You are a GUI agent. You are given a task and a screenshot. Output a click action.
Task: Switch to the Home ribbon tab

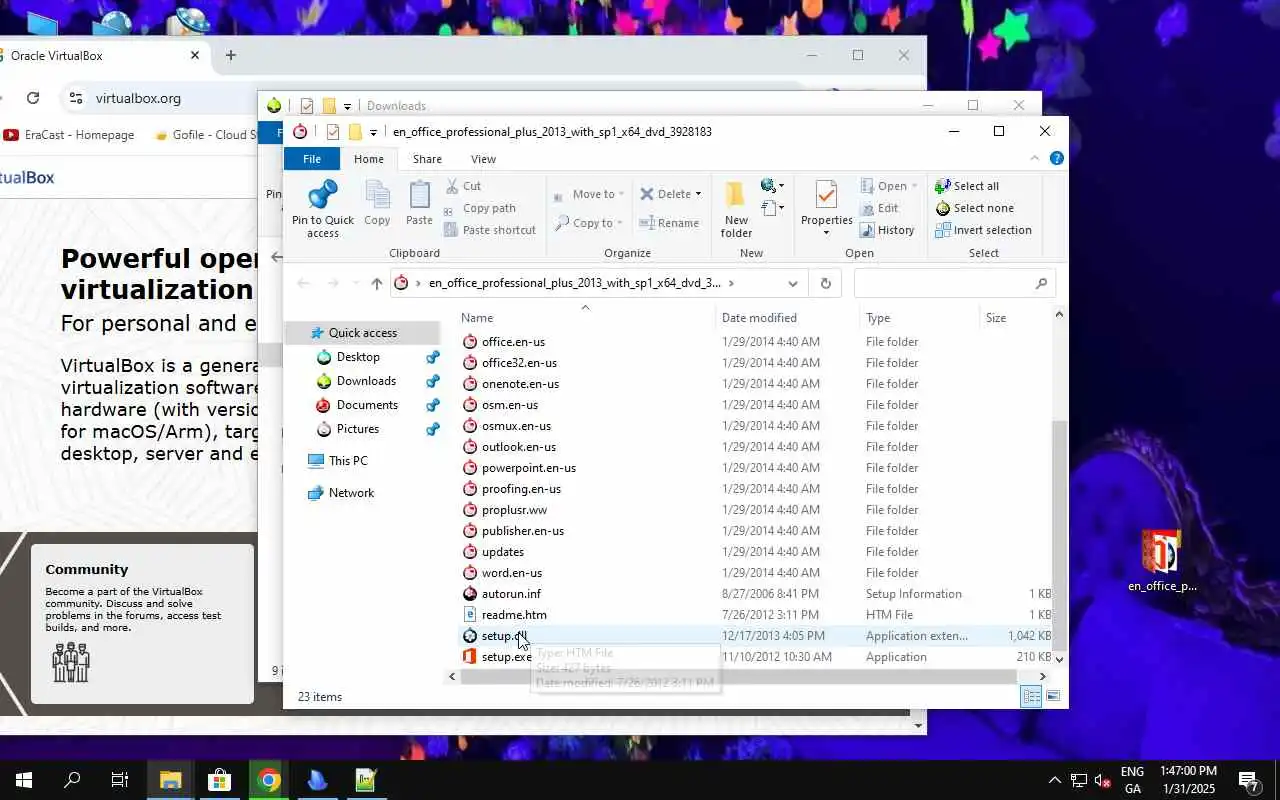tap(368, 159)
